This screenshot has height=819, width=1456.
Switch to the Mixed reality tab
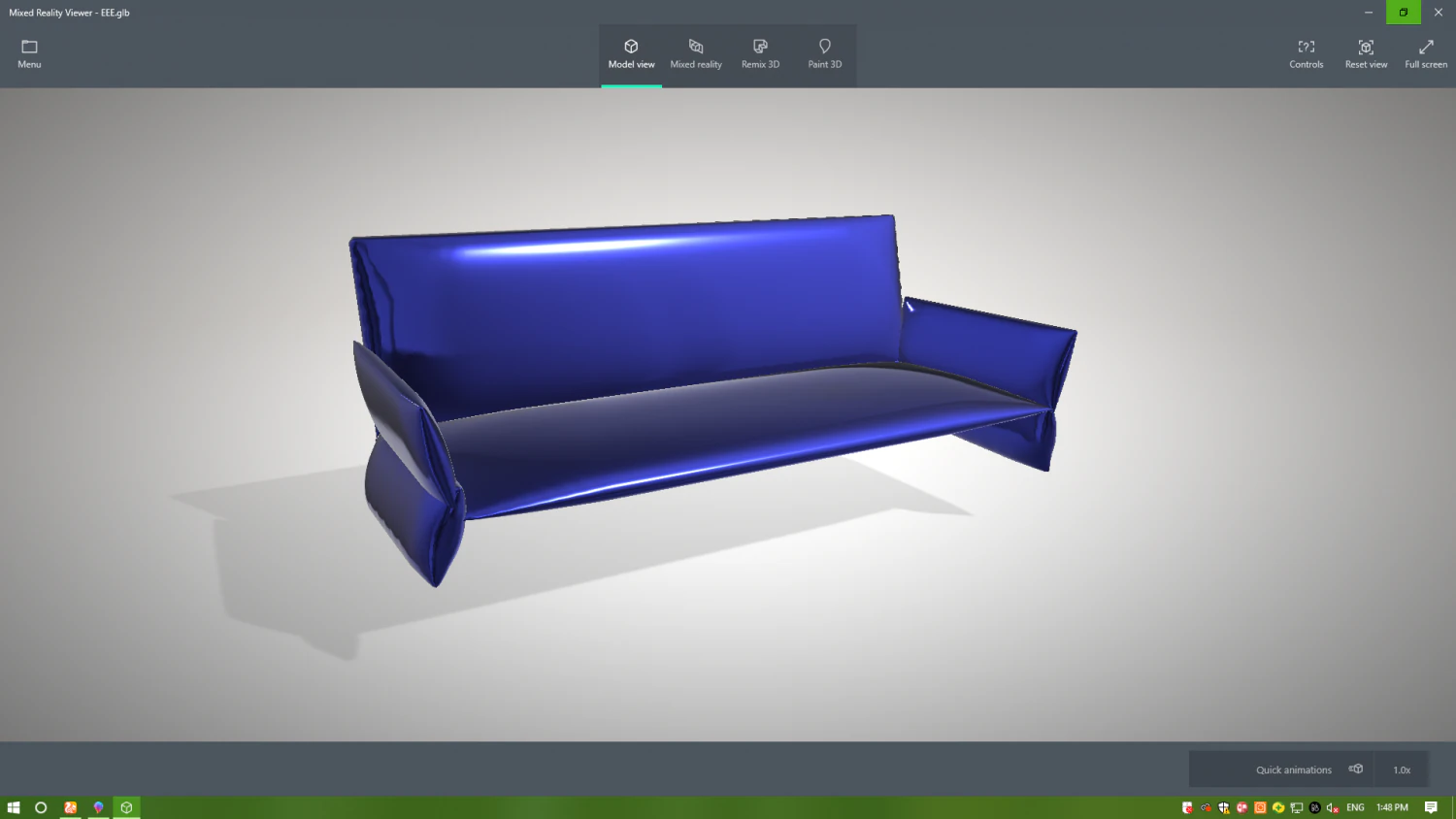coord(695,55)
